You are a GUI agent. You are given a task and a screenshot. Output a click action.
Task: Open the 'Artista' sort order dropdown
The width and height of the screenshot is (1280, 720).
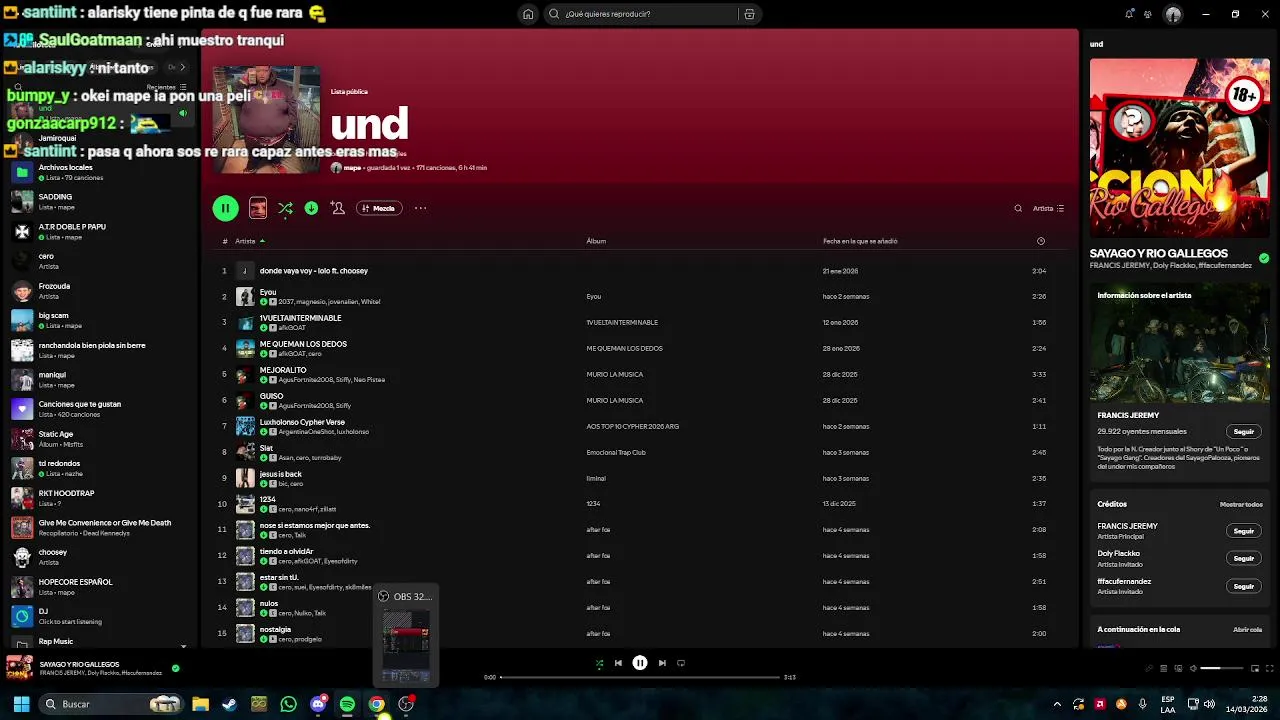(x=1048, y=208)
